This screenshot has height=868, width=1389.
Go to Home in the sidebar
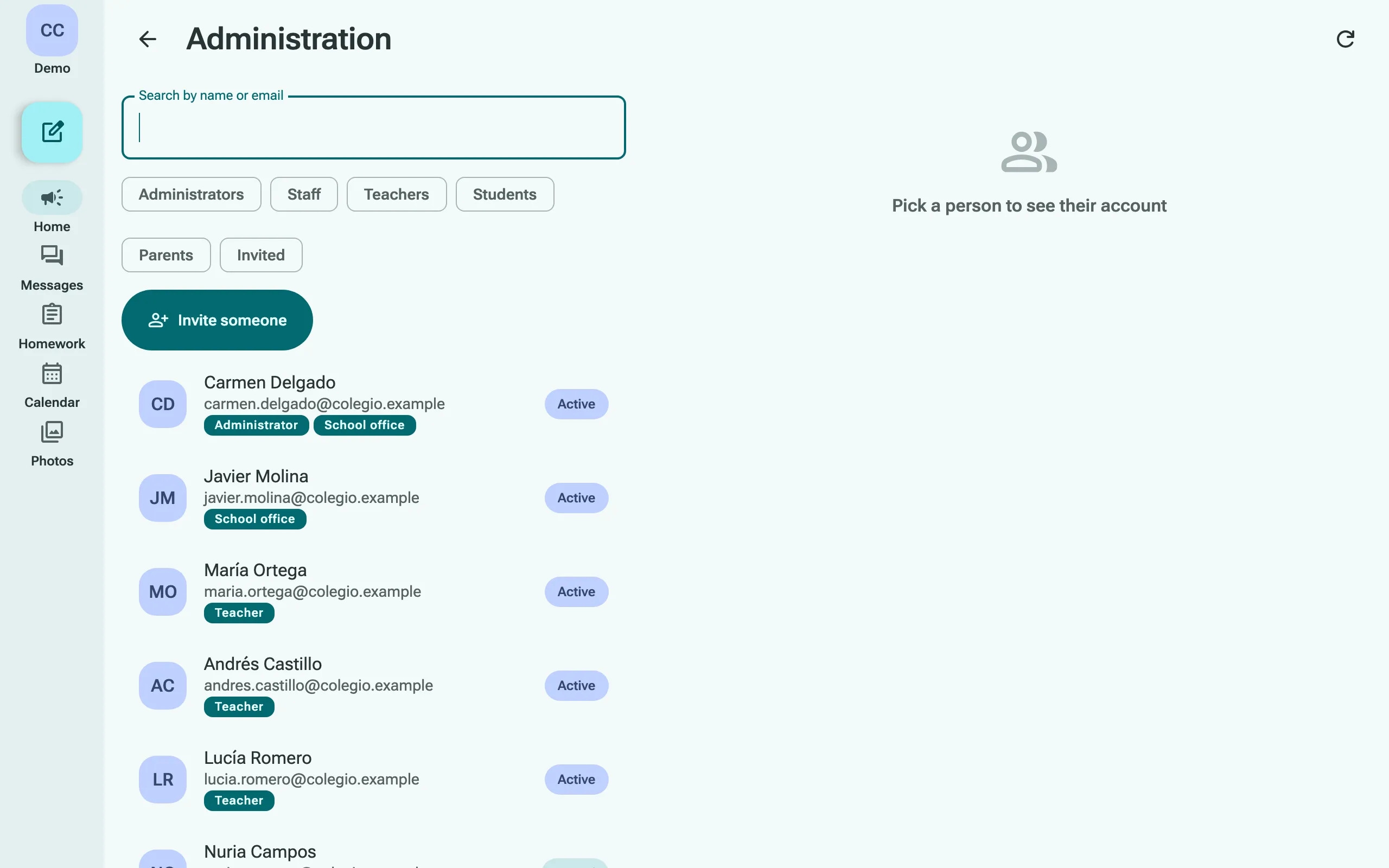click(52, 207)
